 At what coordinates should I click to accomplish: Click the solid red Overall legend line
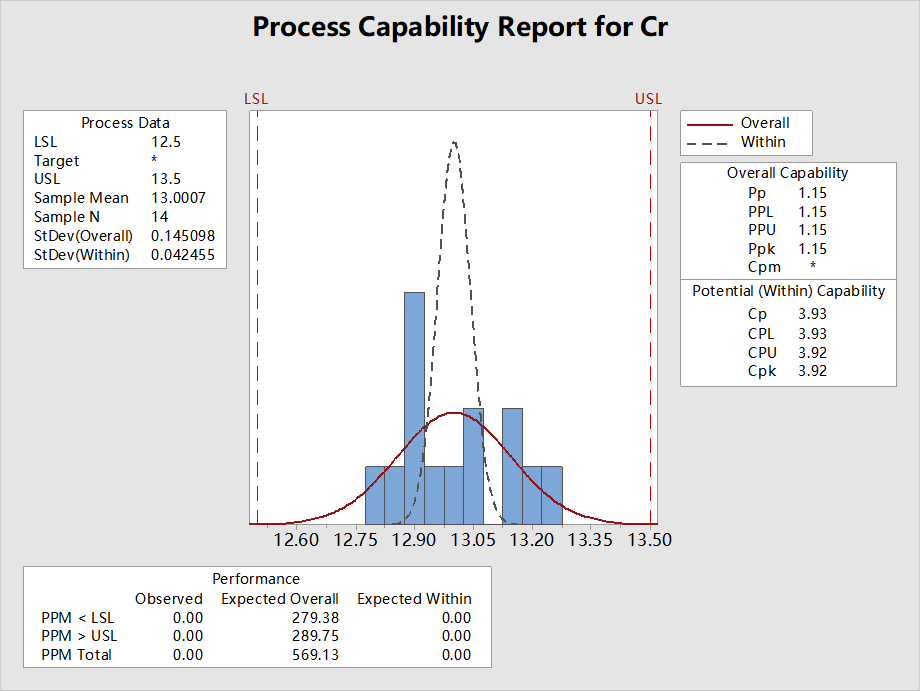pos(710,124)
